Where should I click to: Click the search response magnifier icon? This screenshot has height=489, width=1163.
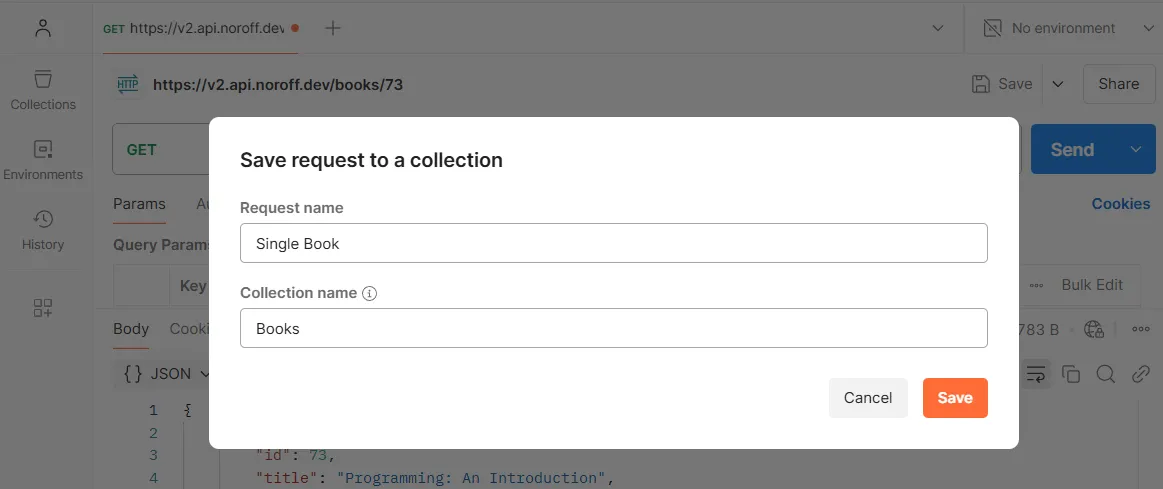(1106, 374)
